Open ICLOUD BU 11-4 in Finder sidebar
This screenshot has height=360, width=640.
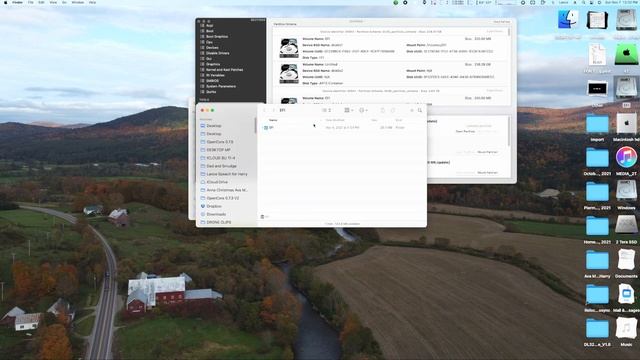click(x=220, y=158)
